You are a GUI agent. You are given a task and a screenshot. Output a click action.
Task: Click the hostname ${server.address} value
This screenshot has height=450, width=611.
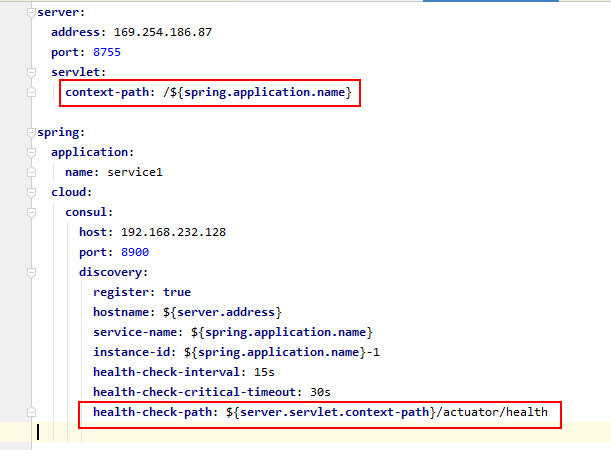pos(222,312)
